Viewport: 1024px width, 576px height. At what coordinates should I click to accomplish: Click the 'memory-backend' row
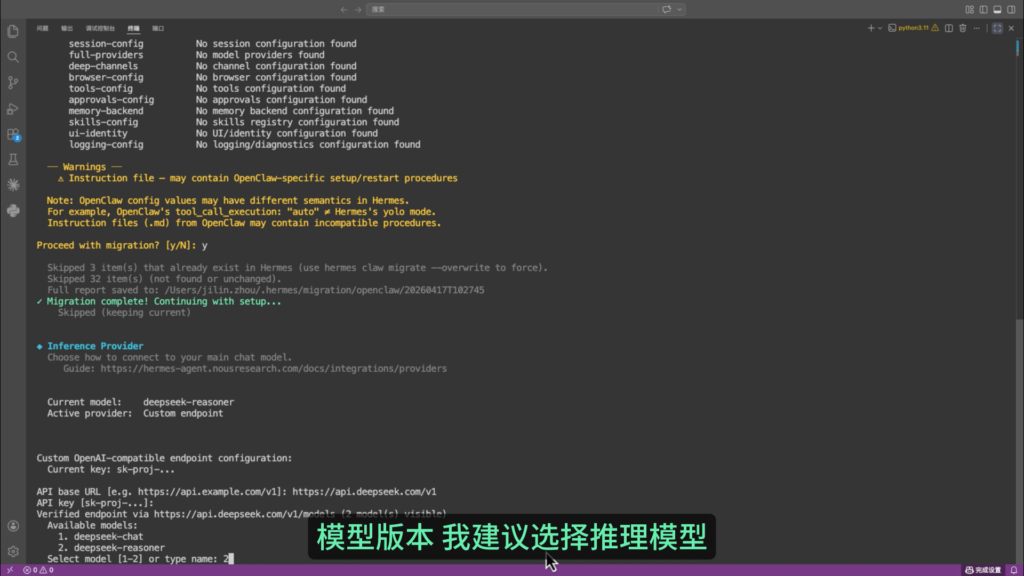(x=231, y=111)
